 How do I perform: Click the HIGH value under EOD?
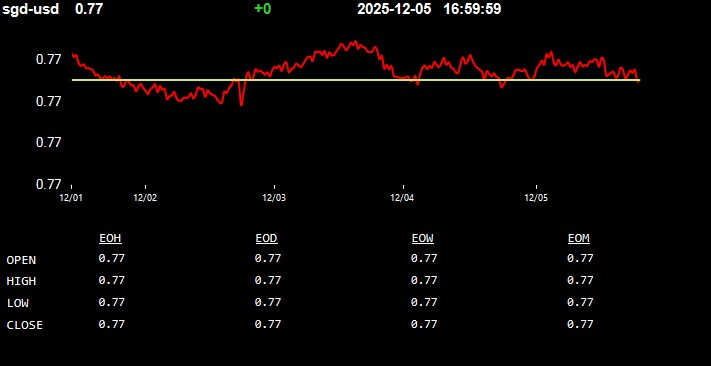click(268, 280)
